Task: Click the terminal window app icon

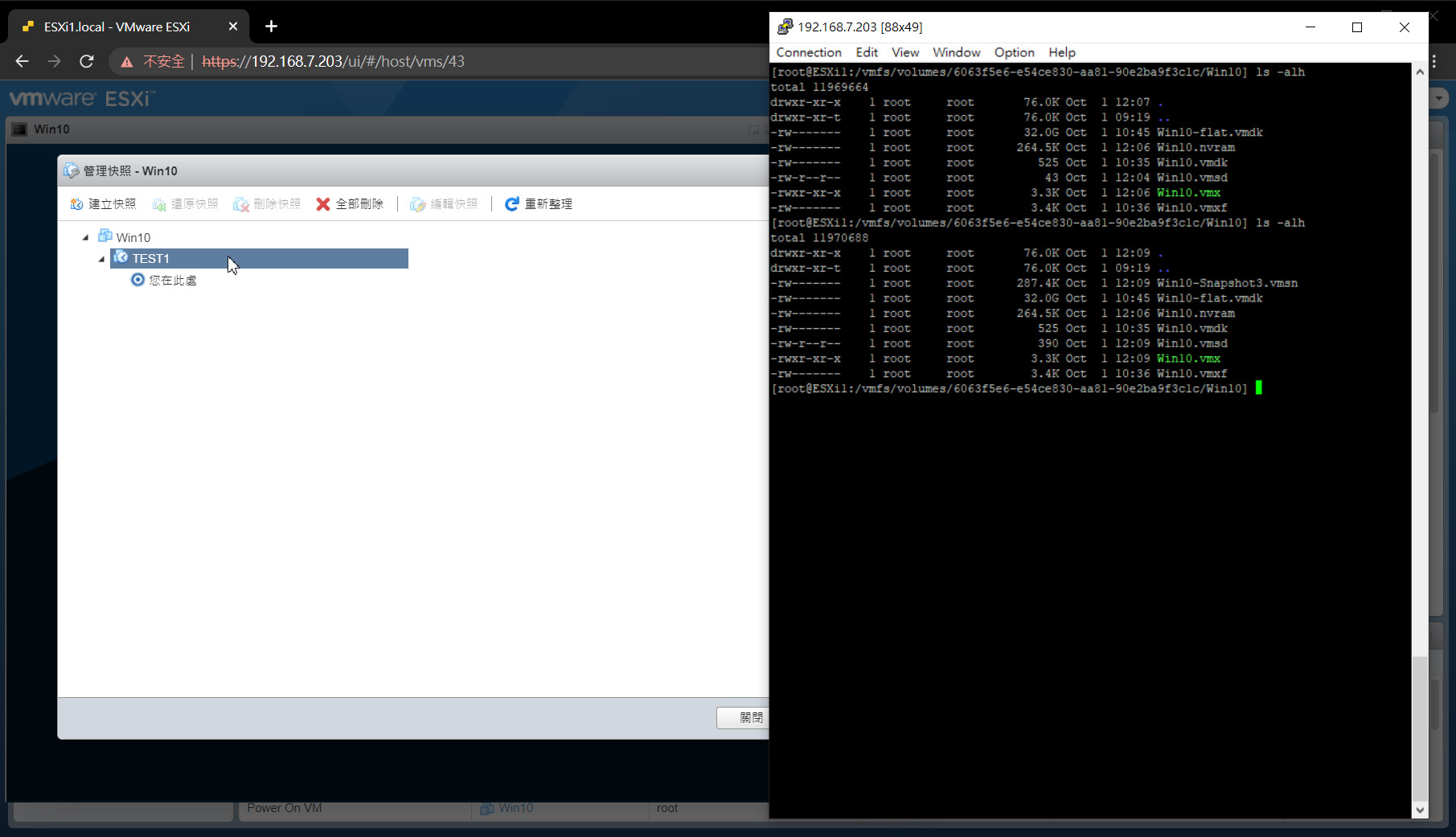Action: [x=785, y=27]
